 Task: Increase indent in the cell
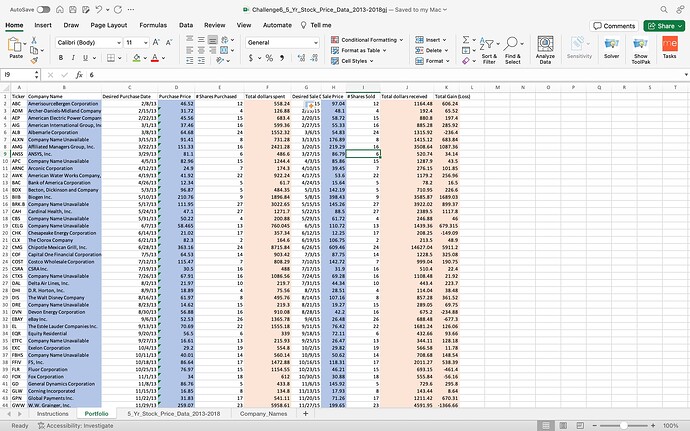coord(201,61)
